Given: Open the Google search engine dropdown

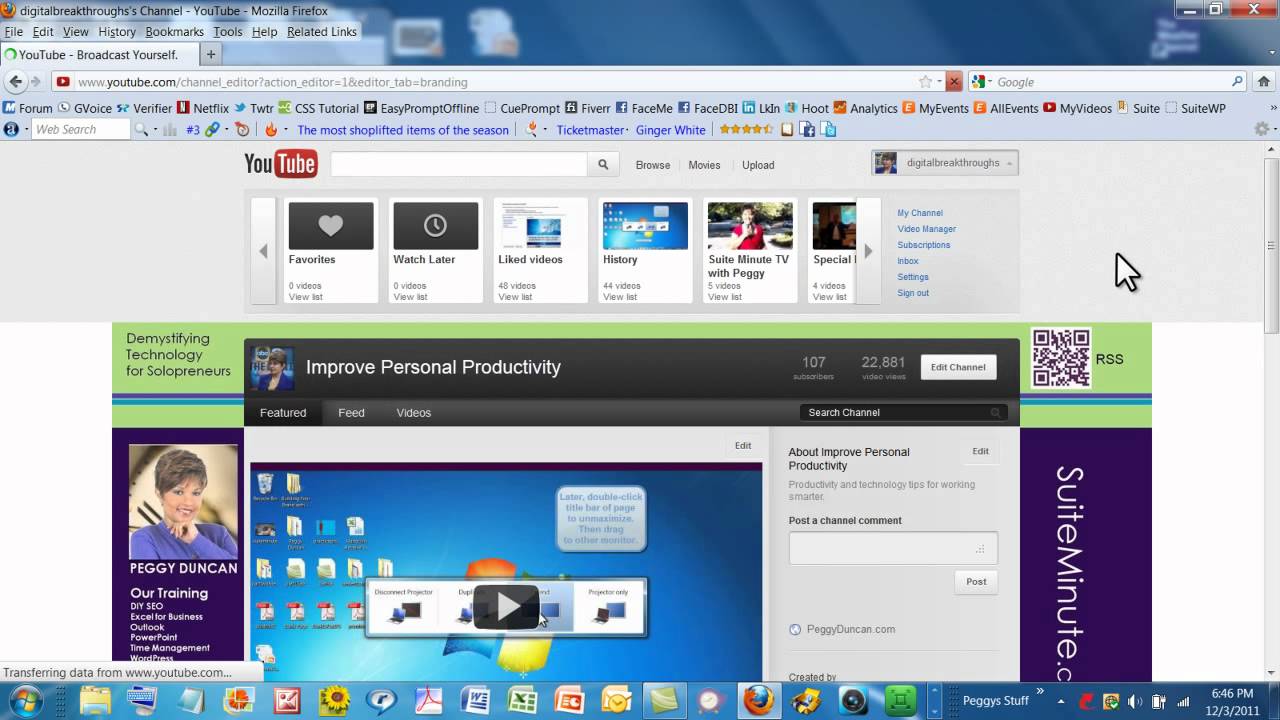Looking at the screenshot, I should [981, 82].
